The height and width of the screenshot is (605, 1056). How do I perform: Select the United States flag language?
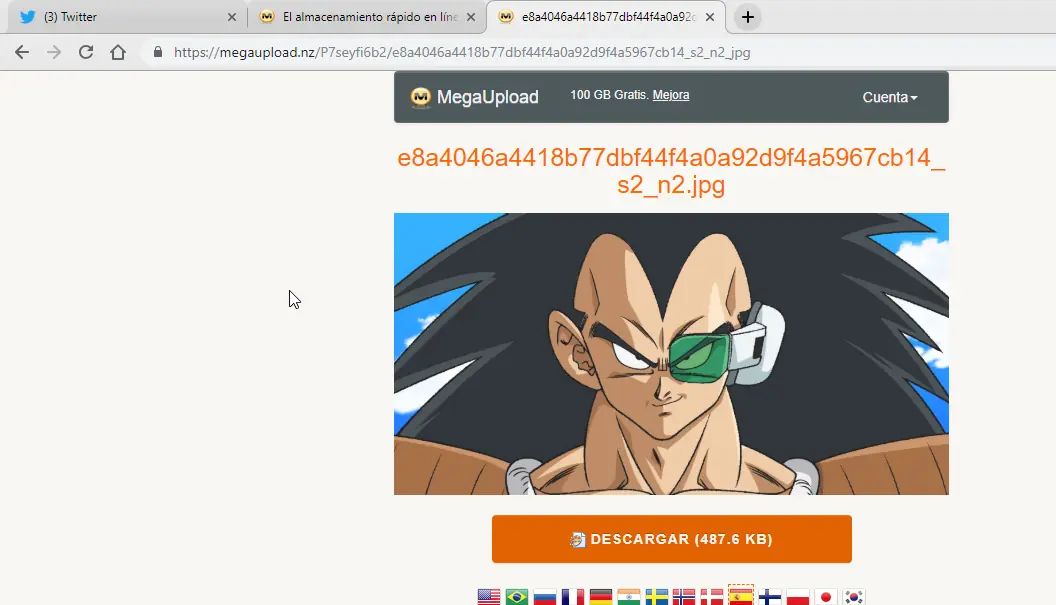tap(489, 597)
